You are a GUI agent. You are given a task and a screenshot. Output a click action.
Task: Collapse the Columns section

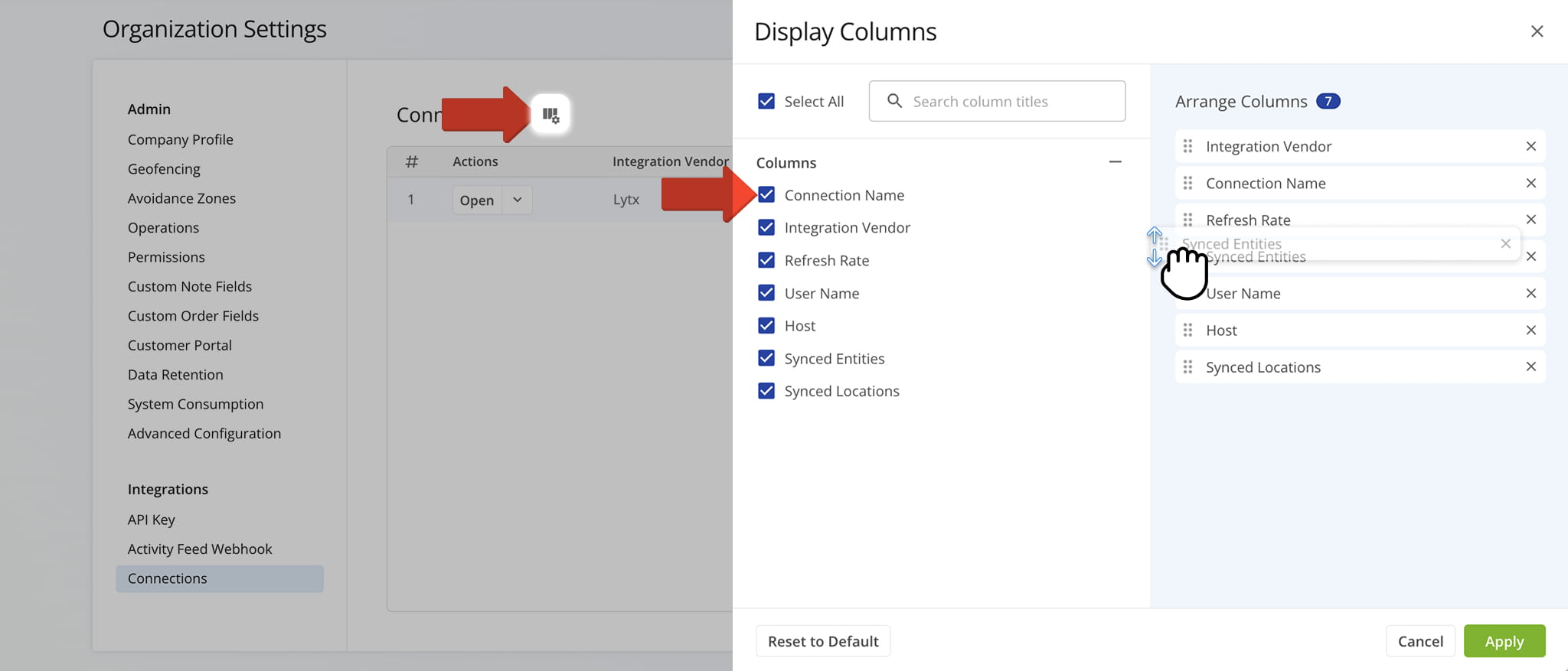pos(1115,162)
